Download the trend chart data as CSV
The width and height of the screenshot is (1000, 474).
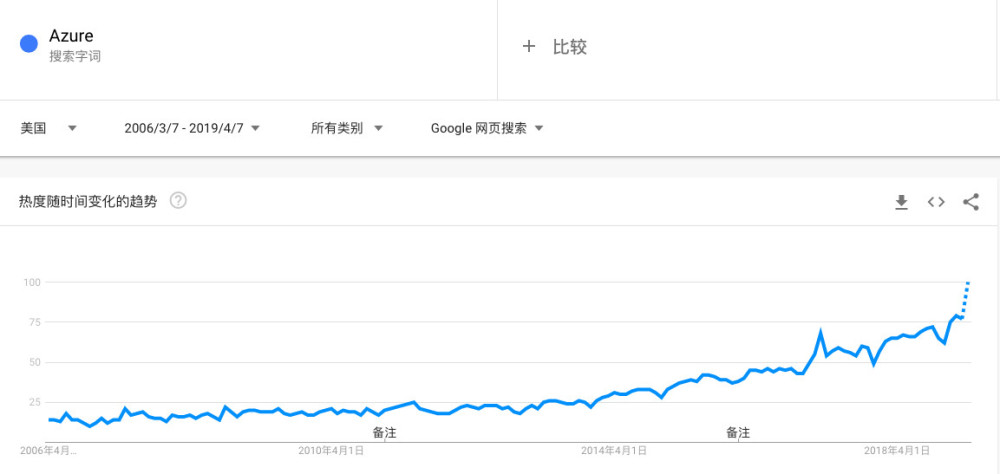[901, 202]
